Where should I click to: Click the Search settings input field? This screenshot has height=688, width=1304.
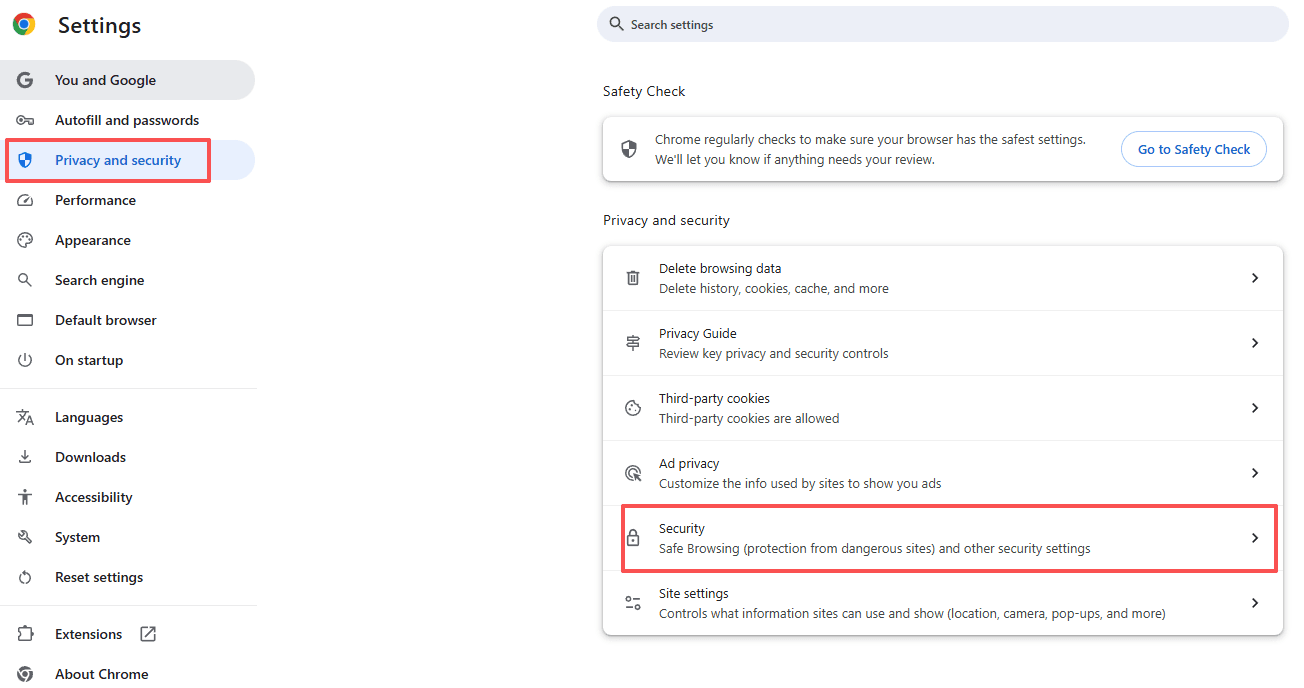coord(943,24)
